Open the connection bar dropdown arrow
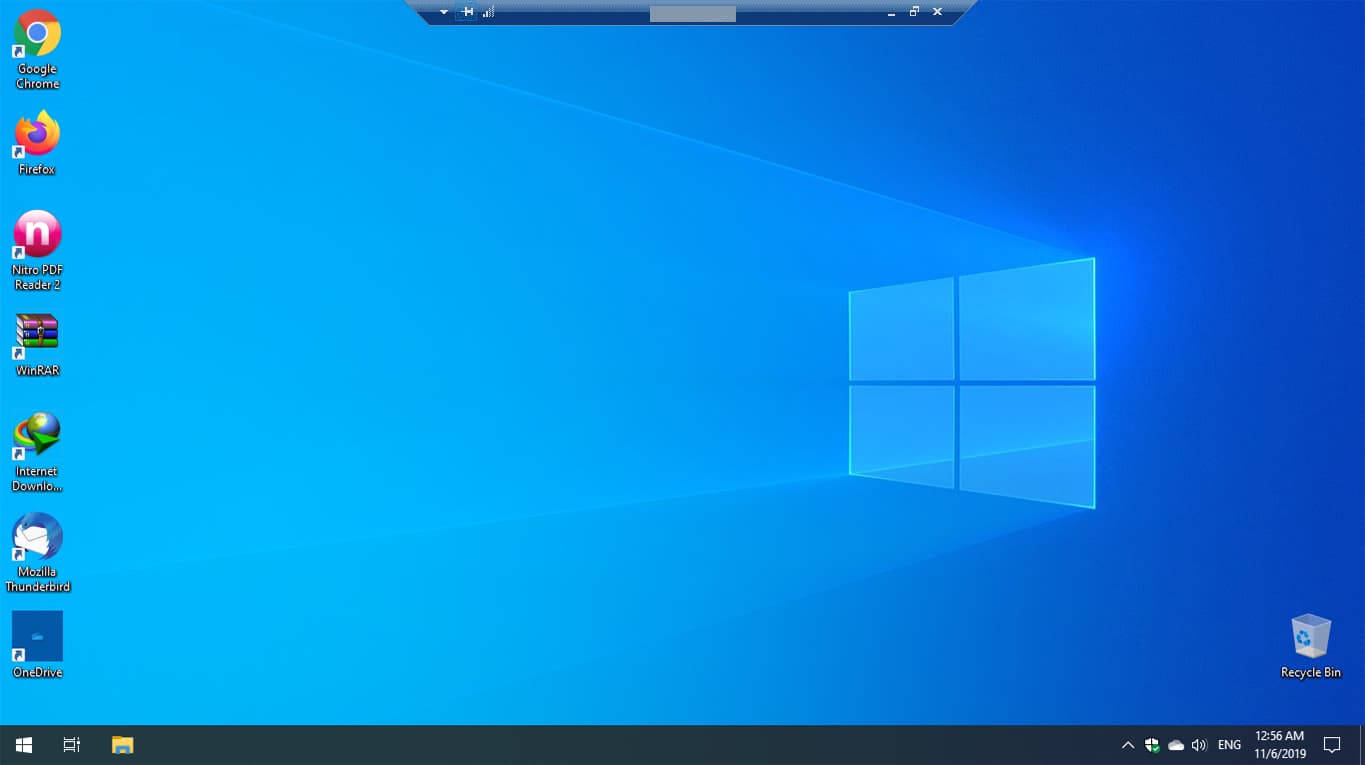Screen dimensions: 1365x765 444,12
